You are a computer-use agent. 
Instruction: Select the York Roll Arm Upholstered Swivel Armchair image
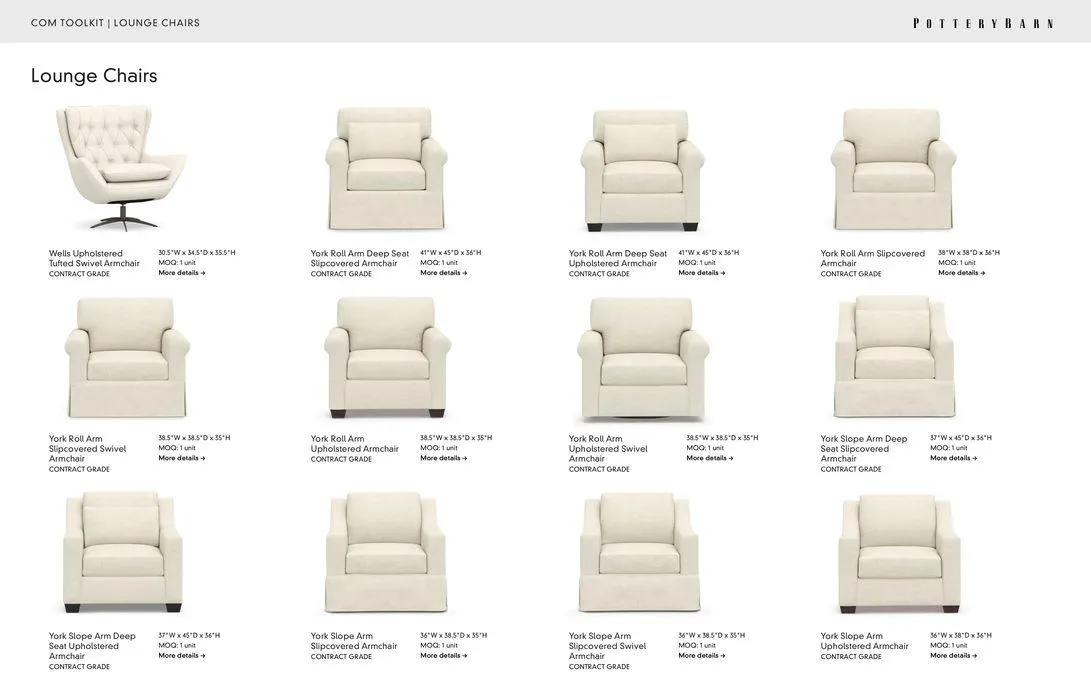pos(642,359)
